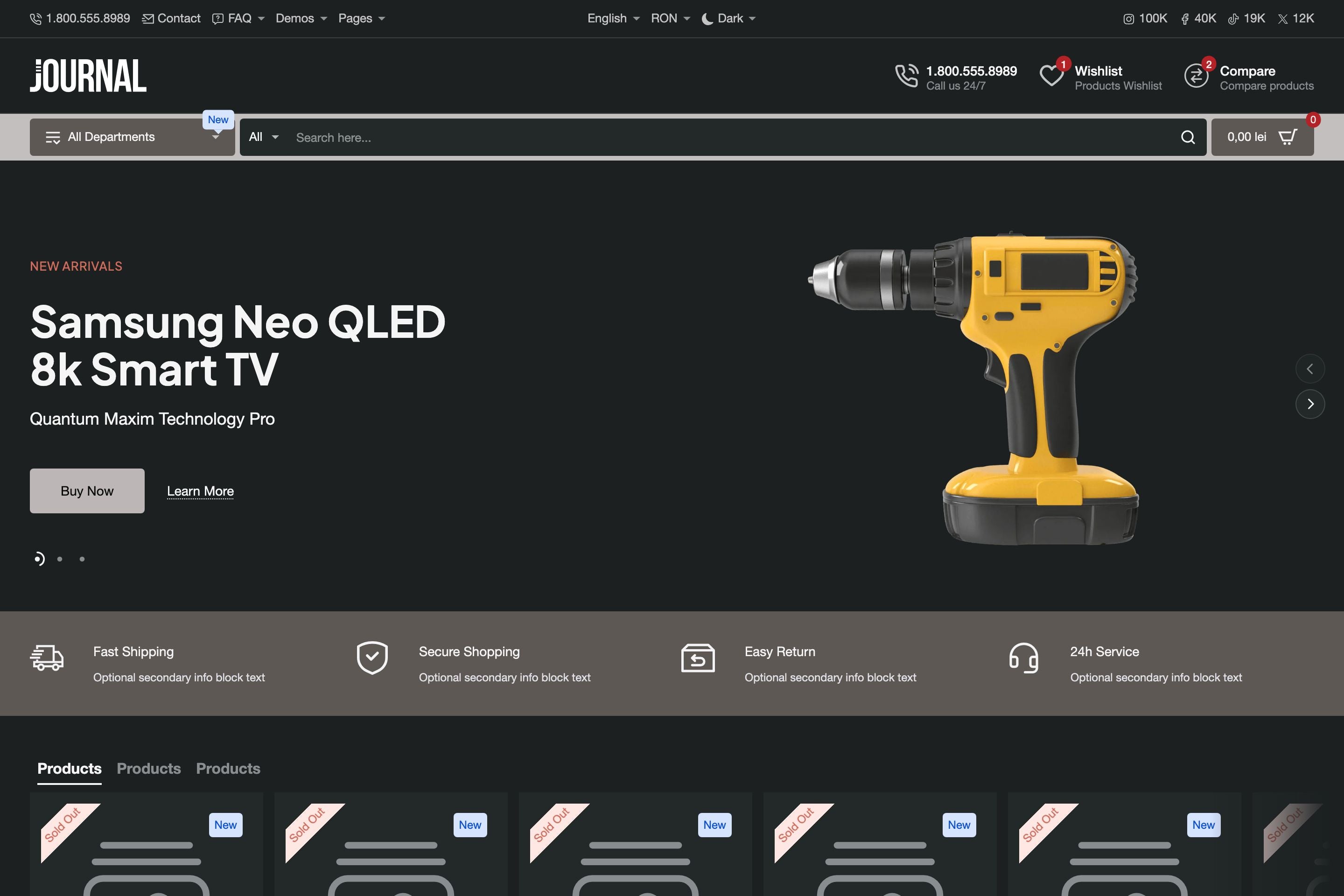Open TikTok 19K social icon
Screen dimensions: 1344x896
pyautogui.click(x=1233, y=19)
